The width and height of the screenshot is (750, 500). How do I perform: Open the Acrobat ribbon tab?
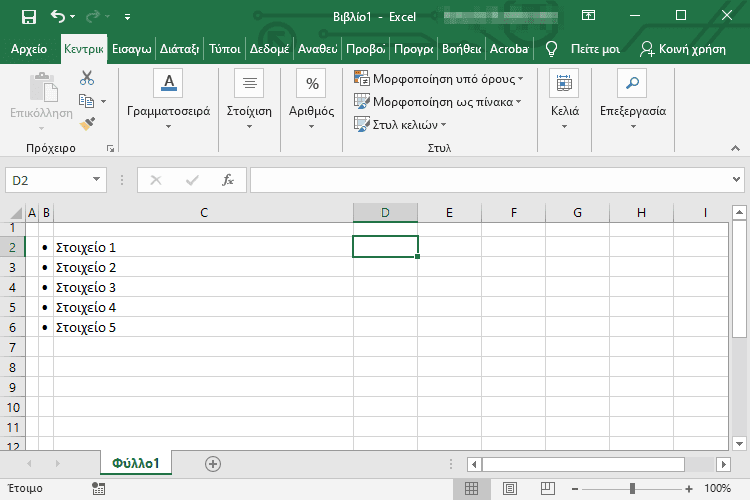coord(509,49)
